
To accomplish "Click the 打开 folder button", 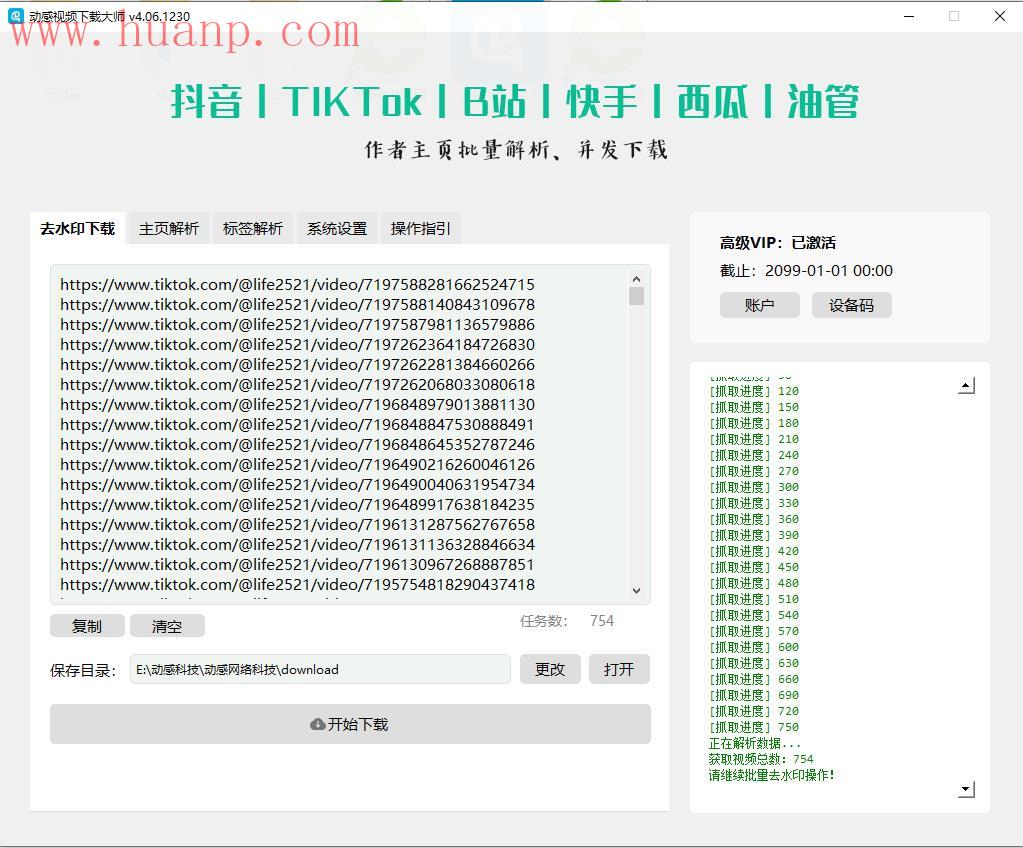I will (619, 669).
